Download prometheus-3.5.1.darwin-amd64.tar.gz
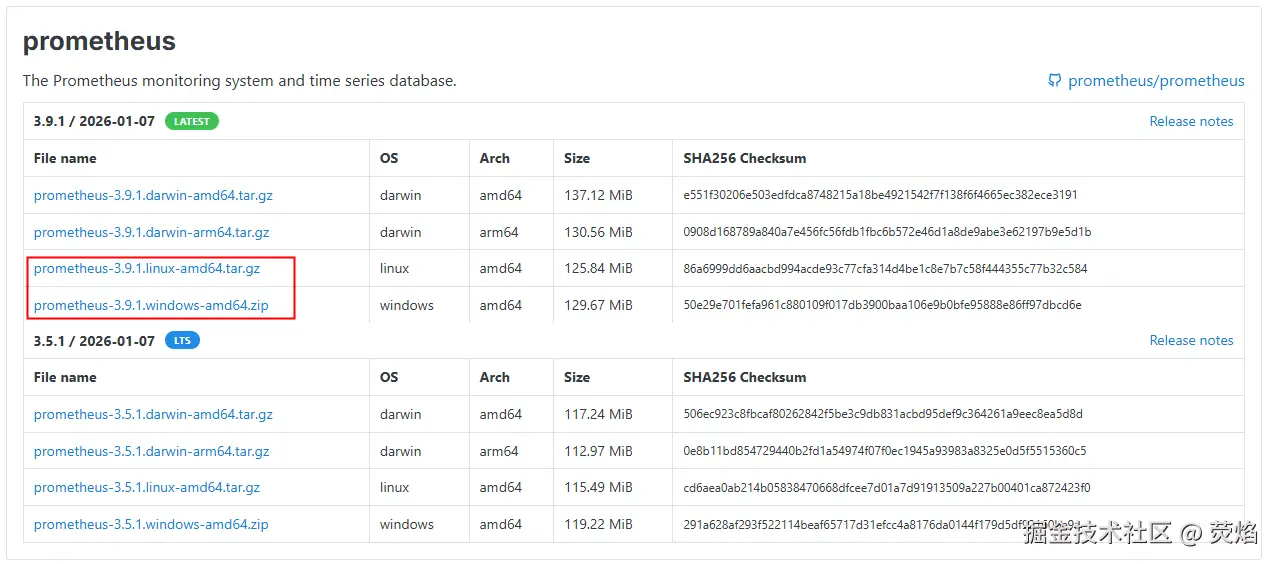Screen dimensions: 1276x564 (x=153, y=414)
